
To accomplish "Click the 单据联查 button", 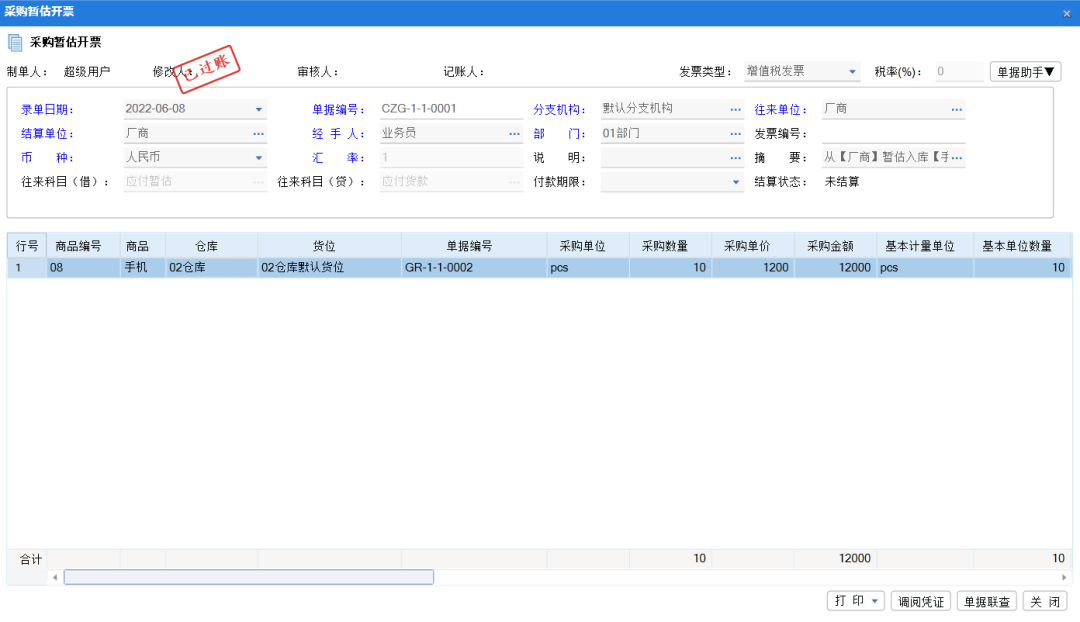I will 986,601.
